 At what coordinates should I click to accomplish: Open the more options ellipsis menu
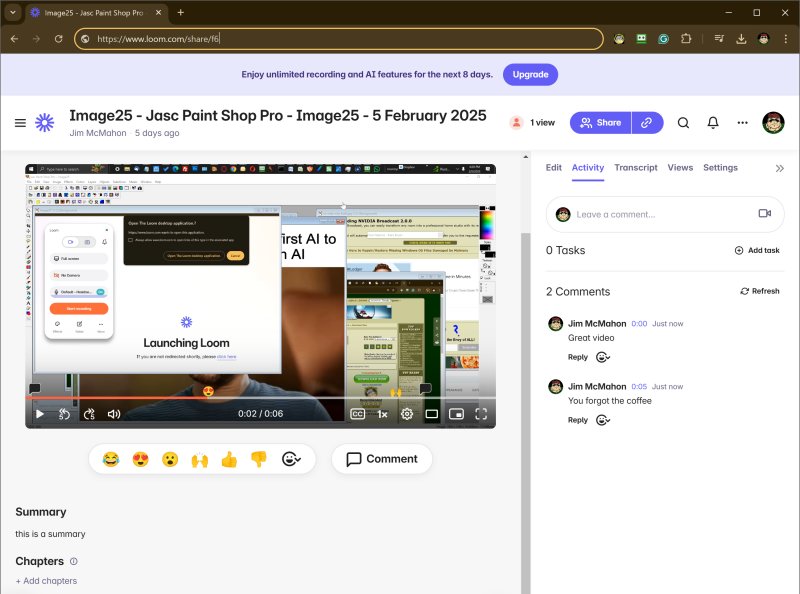click(742, 122)
